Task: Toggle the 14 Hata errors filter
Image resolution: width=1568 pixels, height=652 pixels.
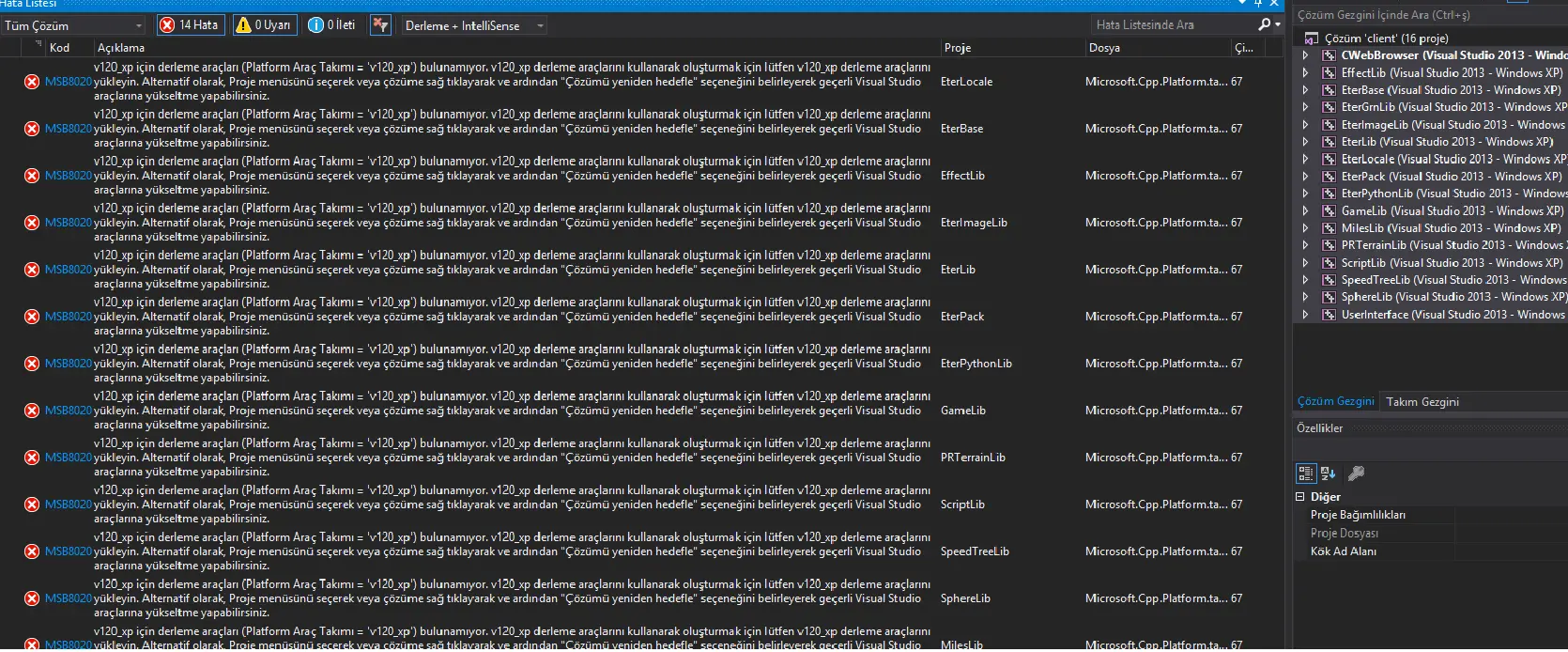Action: pos(190,25)
